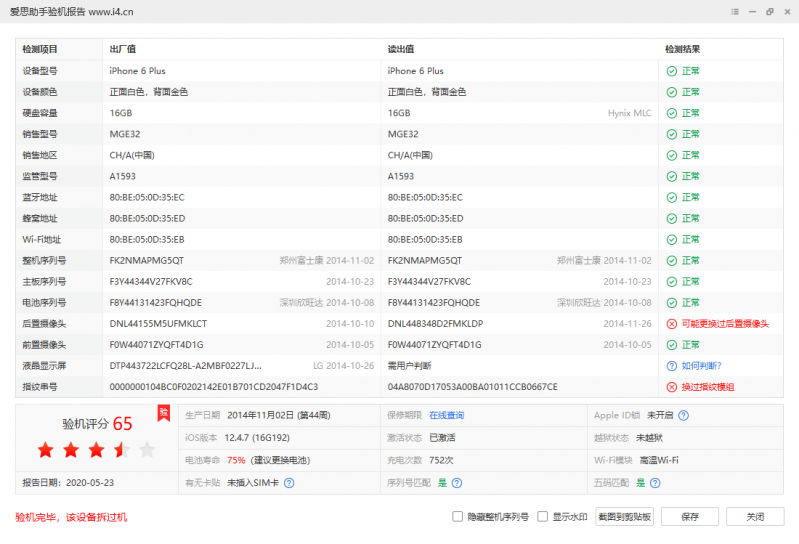
Task: Click the 检测结果 column header
Action: coord(683,49)
